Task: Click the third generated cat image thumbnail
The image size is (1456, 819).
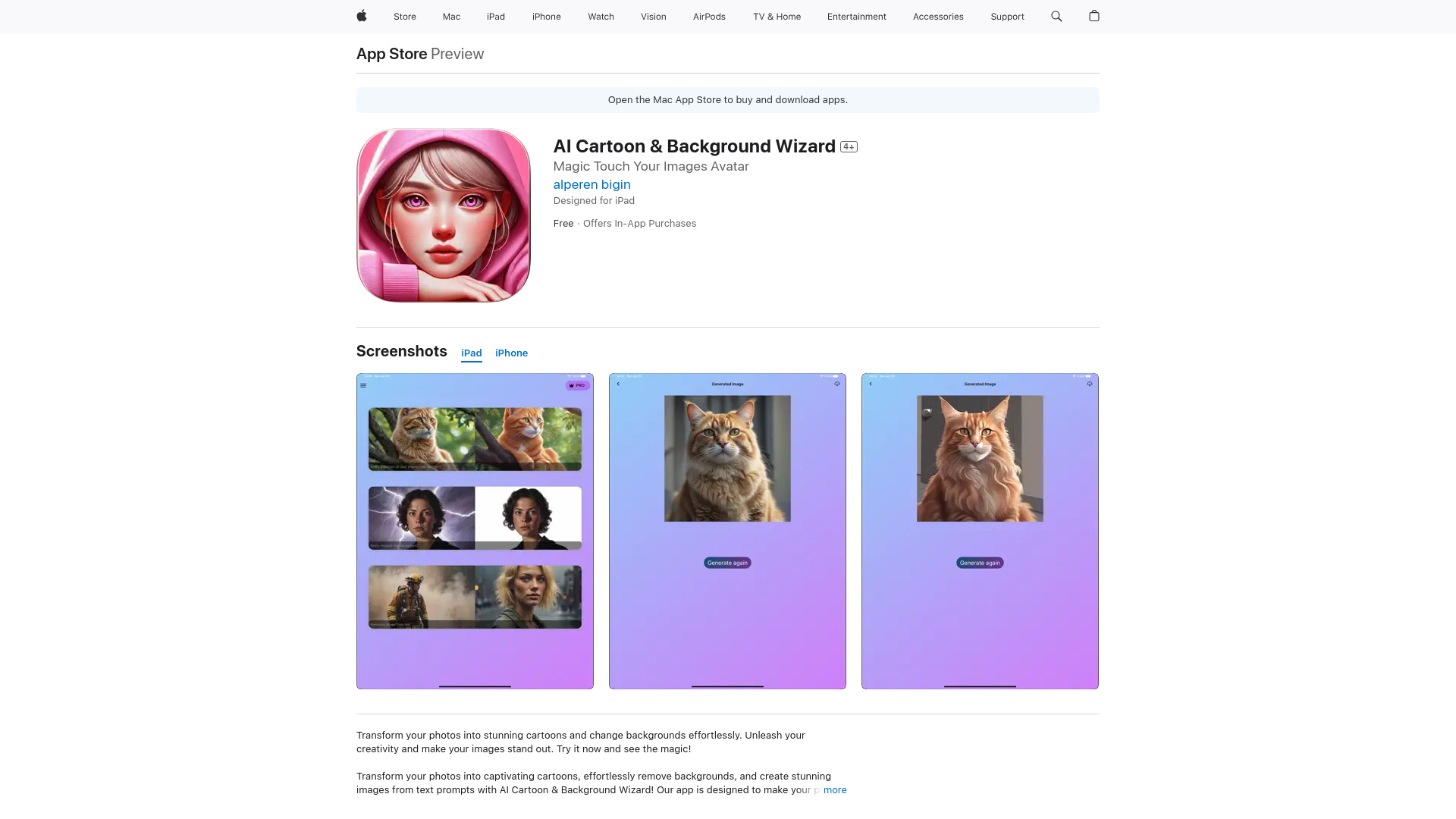Action: [x=980, y=531]
